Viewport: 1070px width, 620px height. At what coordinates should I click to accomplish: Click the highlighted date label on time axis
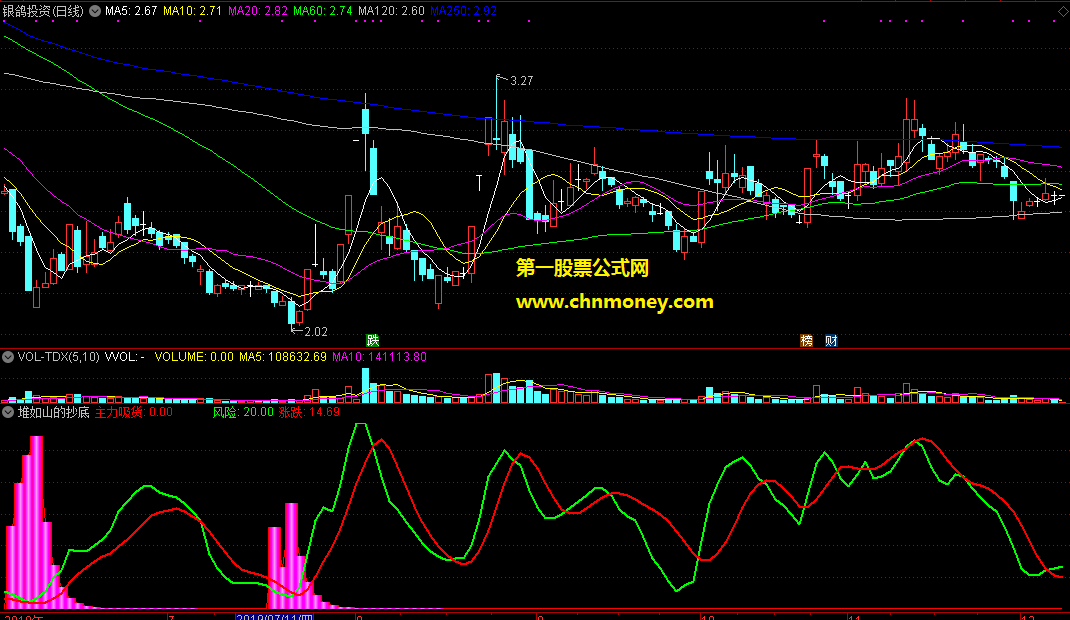pyautogui.click(x=274, y=617)
